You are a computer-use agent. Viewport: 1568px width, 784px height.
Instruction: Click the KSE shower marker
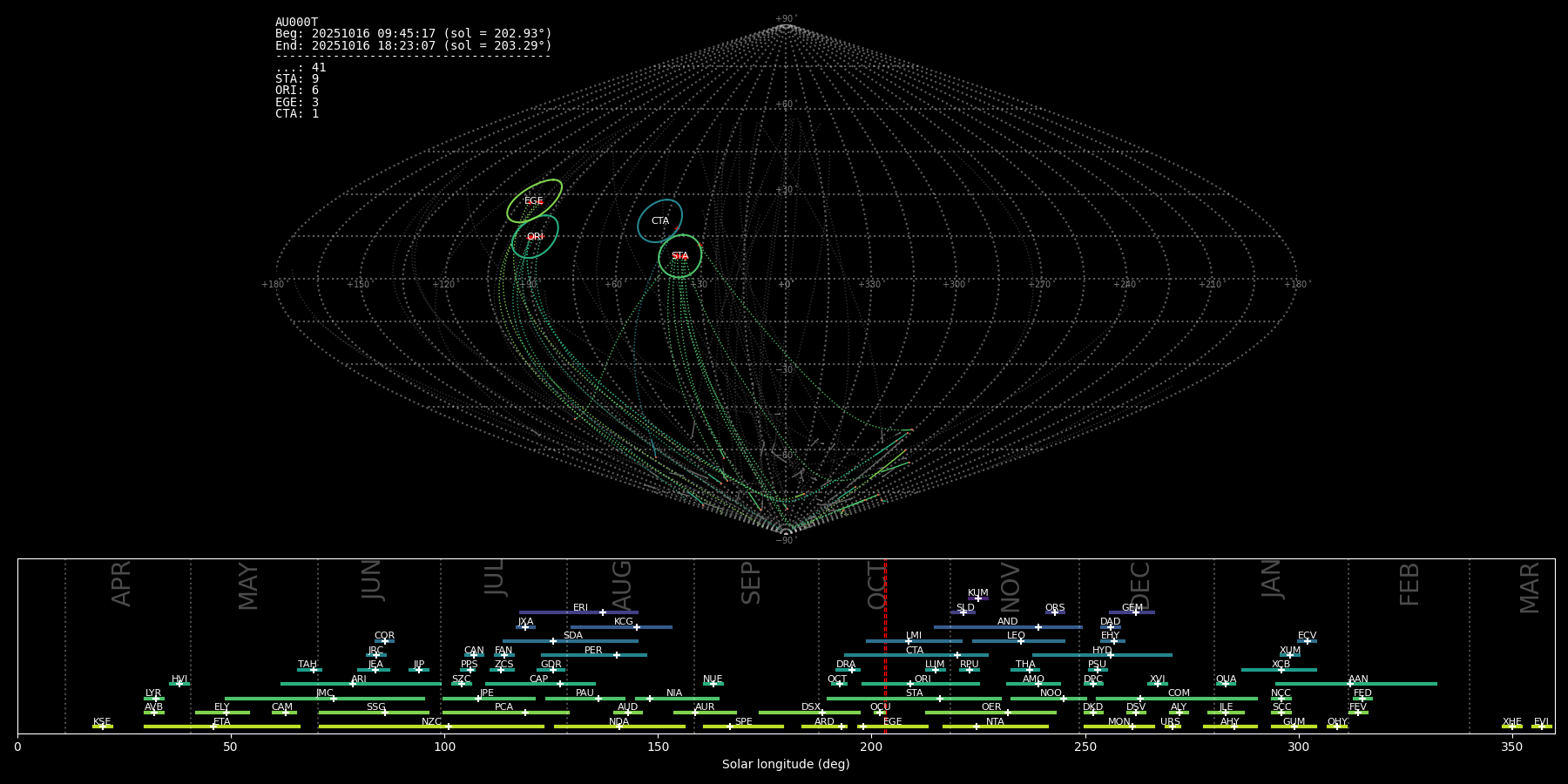pos(102,727)
